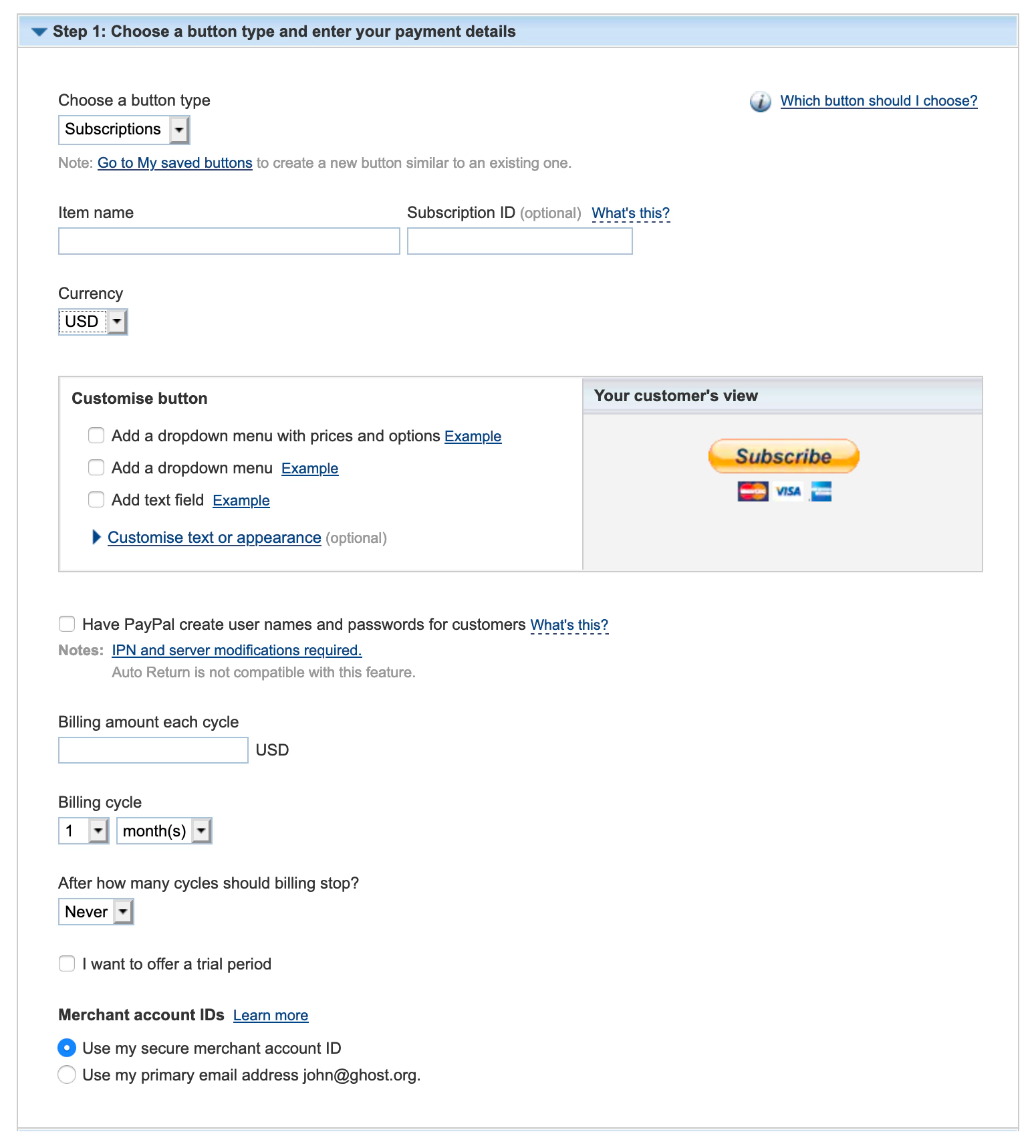Image resolution: width=1036 pixels, height=1148 pixels.
Task: Open the Currency dropdown showing USD
Action: pos(117,322)
